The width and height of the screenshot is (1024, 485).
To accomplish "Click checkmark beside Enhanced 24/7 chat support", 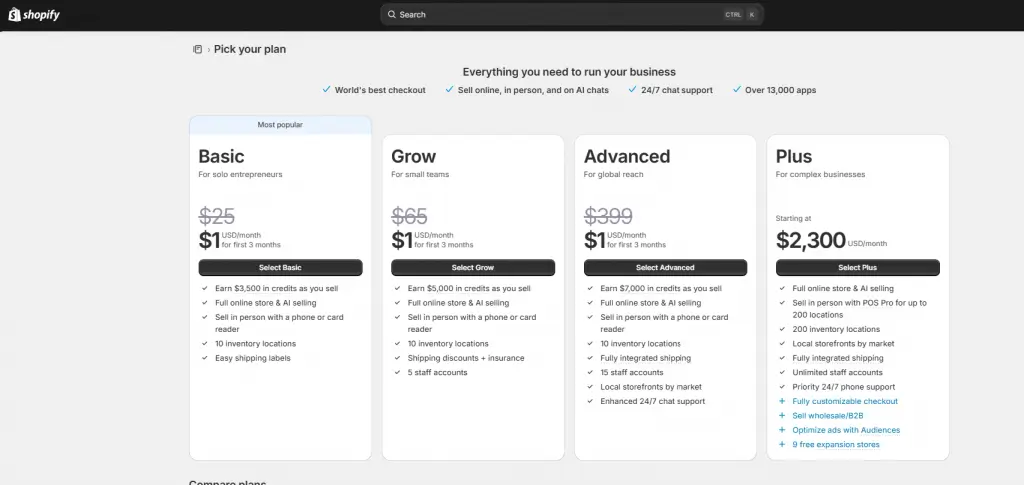I will (590, 401).
